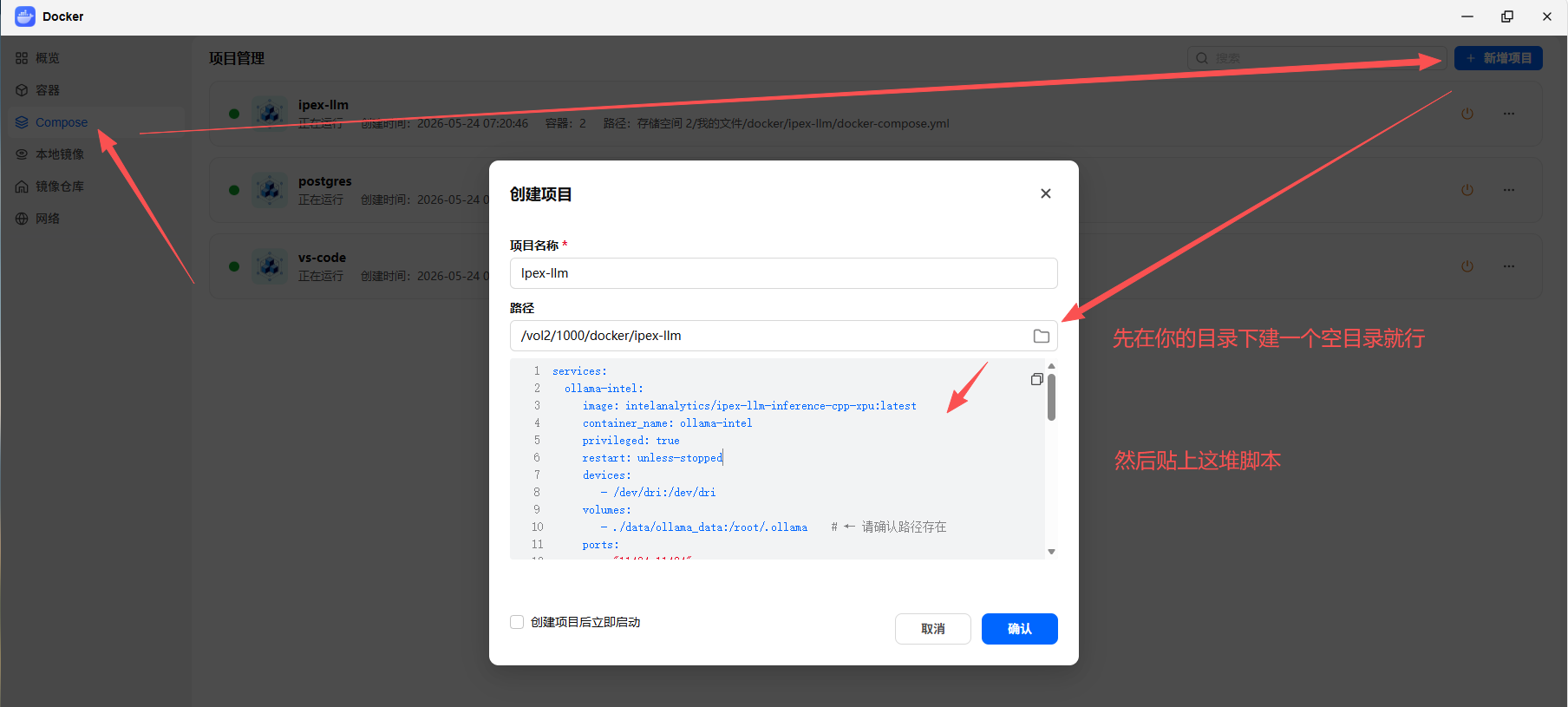The image size is (1568, 707).
Task: Copy the compose script with the copy icon
Action: pos(1036,379)
